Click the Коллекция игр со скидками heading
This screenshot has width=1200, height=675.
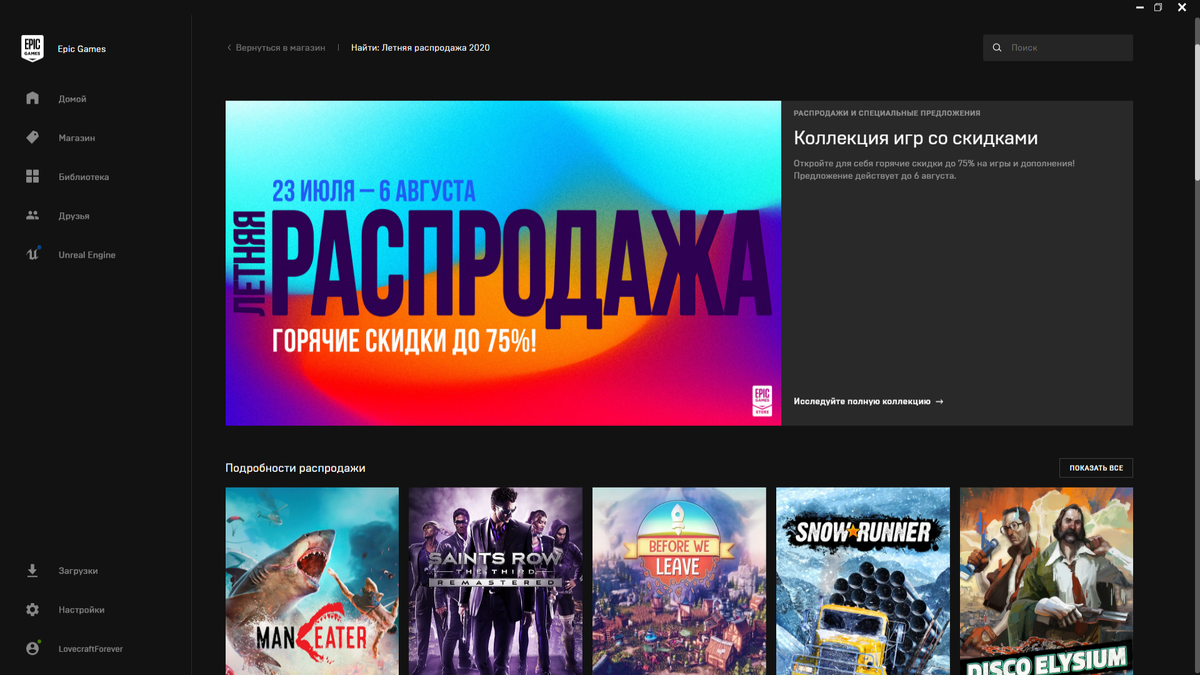[916, 138]
